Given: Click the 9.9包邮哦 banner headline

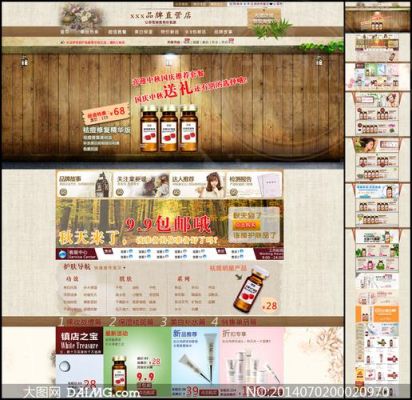Looking at the screenshot, I should [x=168, y=224].
